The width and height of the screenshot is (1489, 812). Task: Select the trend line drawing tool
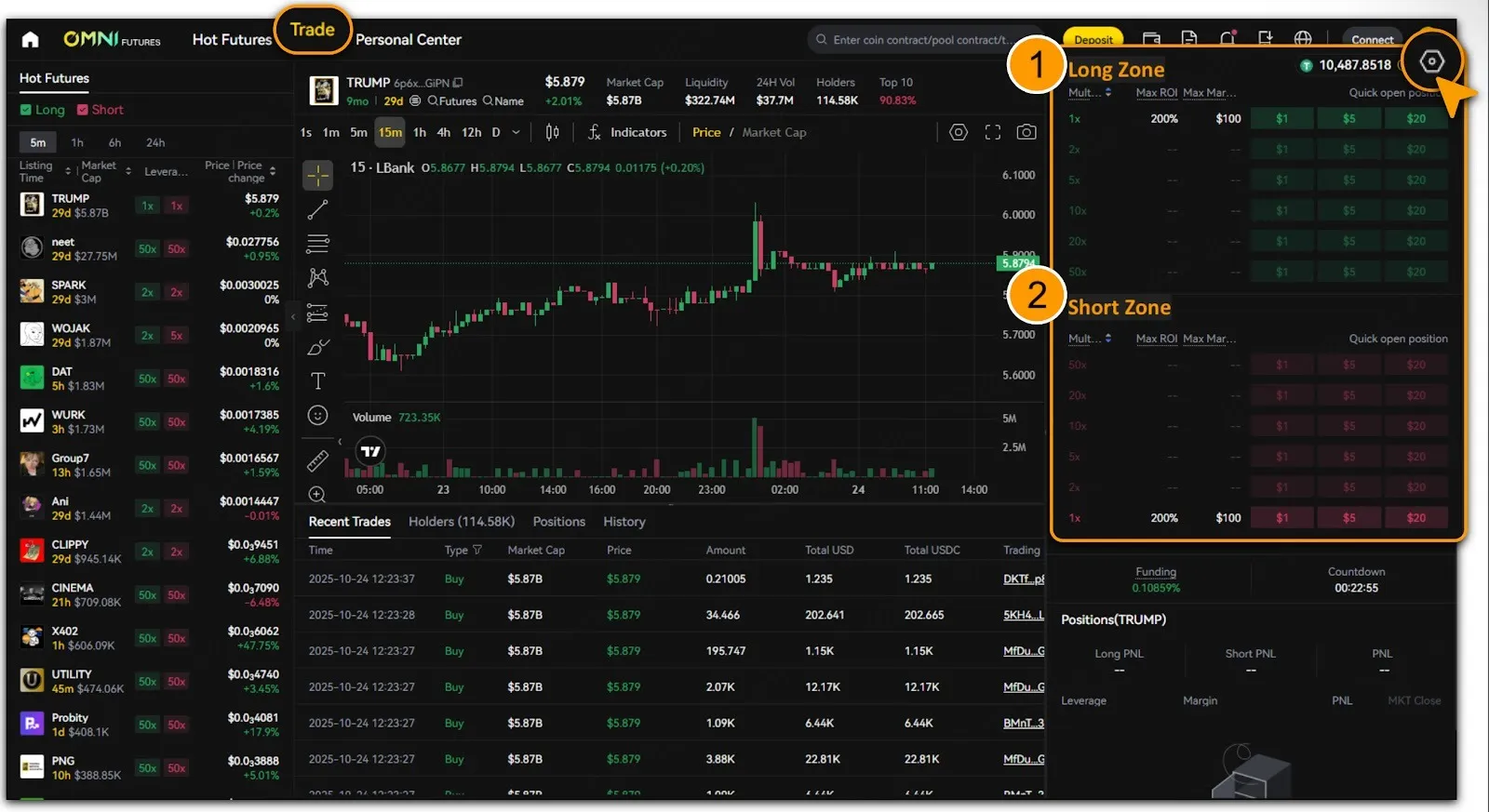point(318,209)
